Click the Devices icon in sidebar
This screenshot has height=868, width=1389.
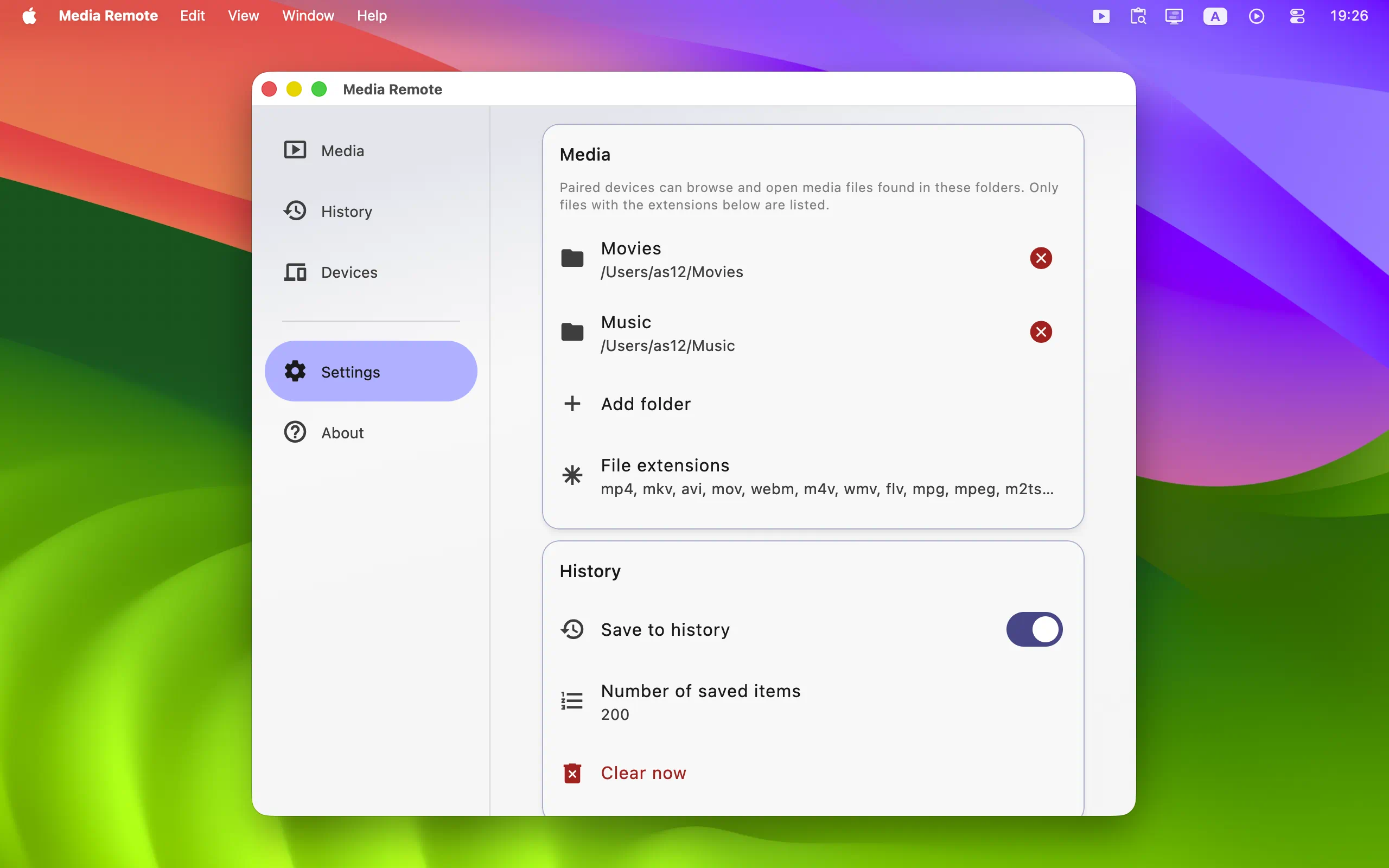point(295,272)
